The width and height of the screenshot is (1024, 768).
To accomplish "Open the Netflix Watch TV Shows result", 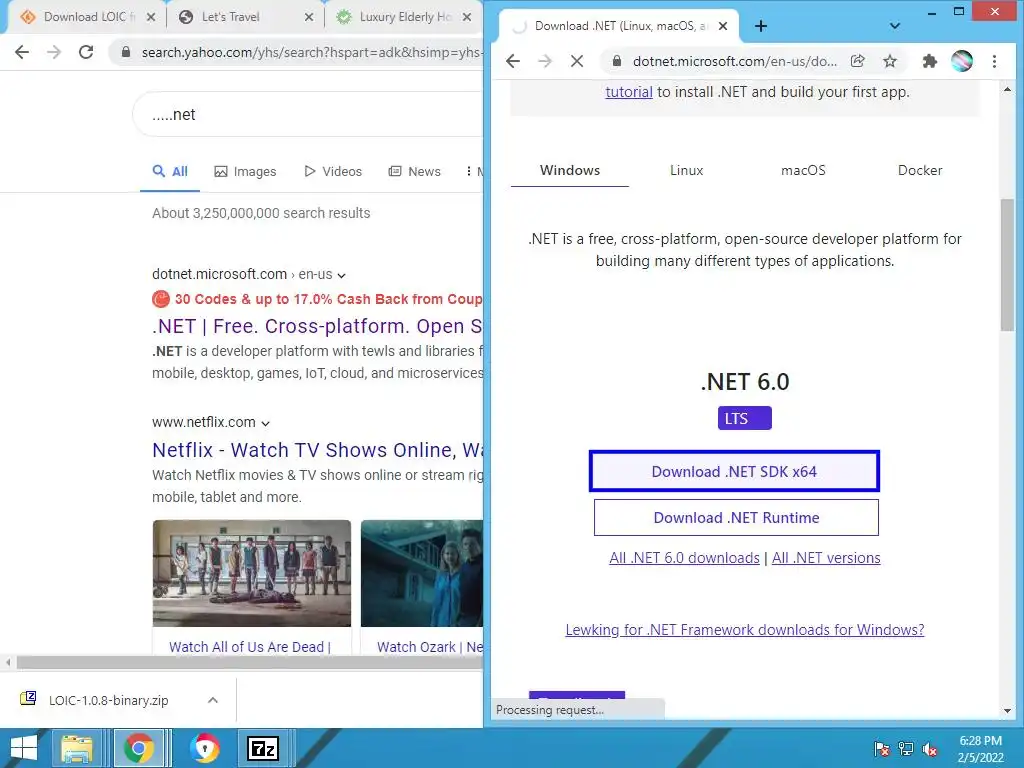I will (317, 450).
